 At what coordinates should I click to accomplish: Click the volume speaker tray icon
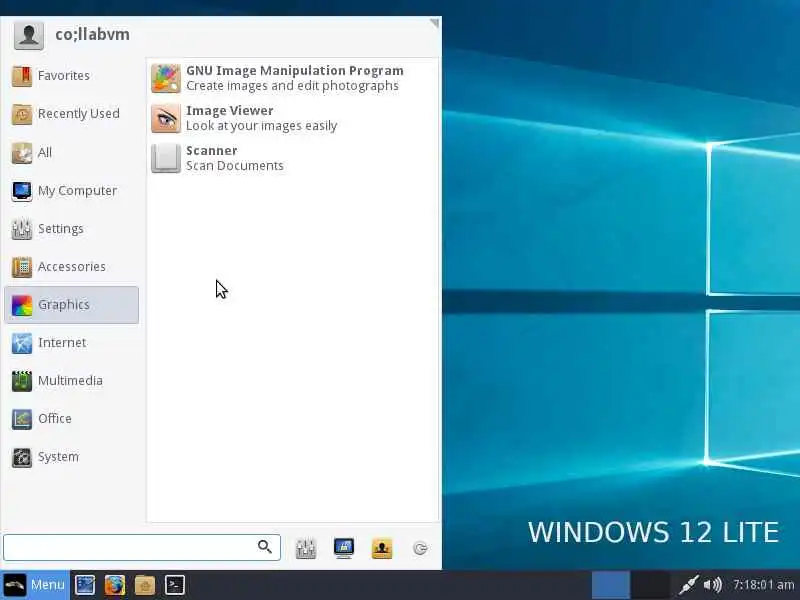click(x=712, y=585)
